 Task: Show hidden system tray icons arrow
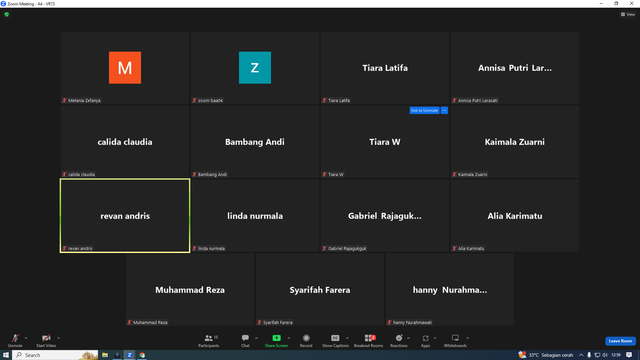tap(581, 355)
